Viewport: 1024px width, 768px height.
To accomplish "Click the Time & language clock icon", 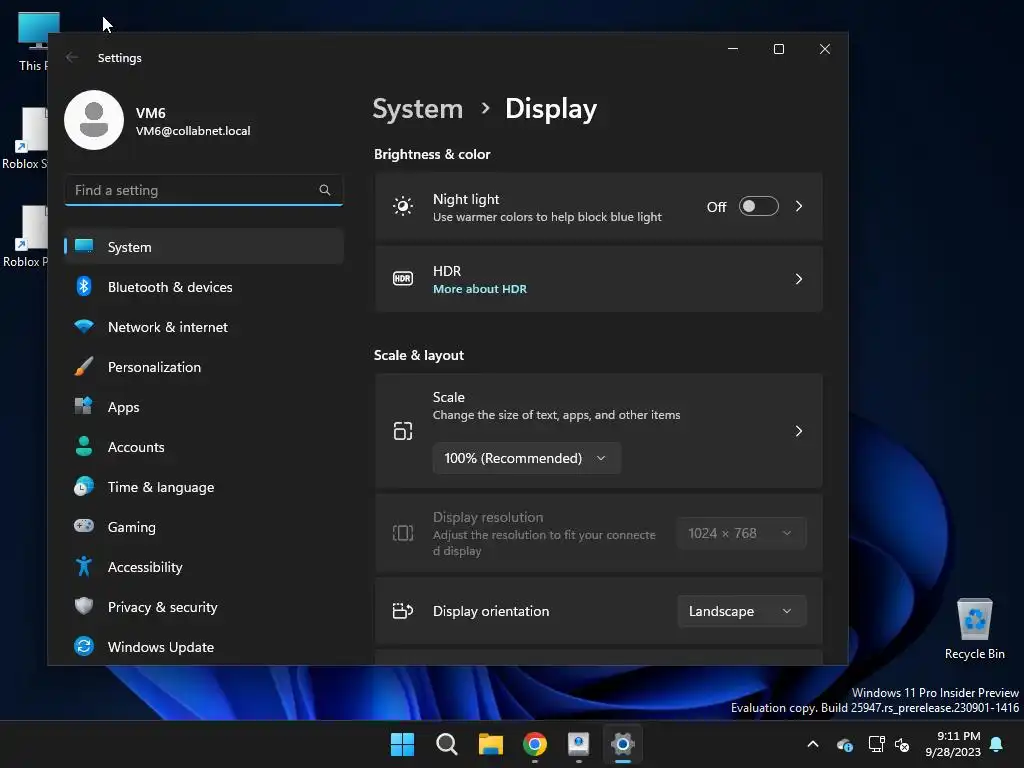I will (84, 486).
